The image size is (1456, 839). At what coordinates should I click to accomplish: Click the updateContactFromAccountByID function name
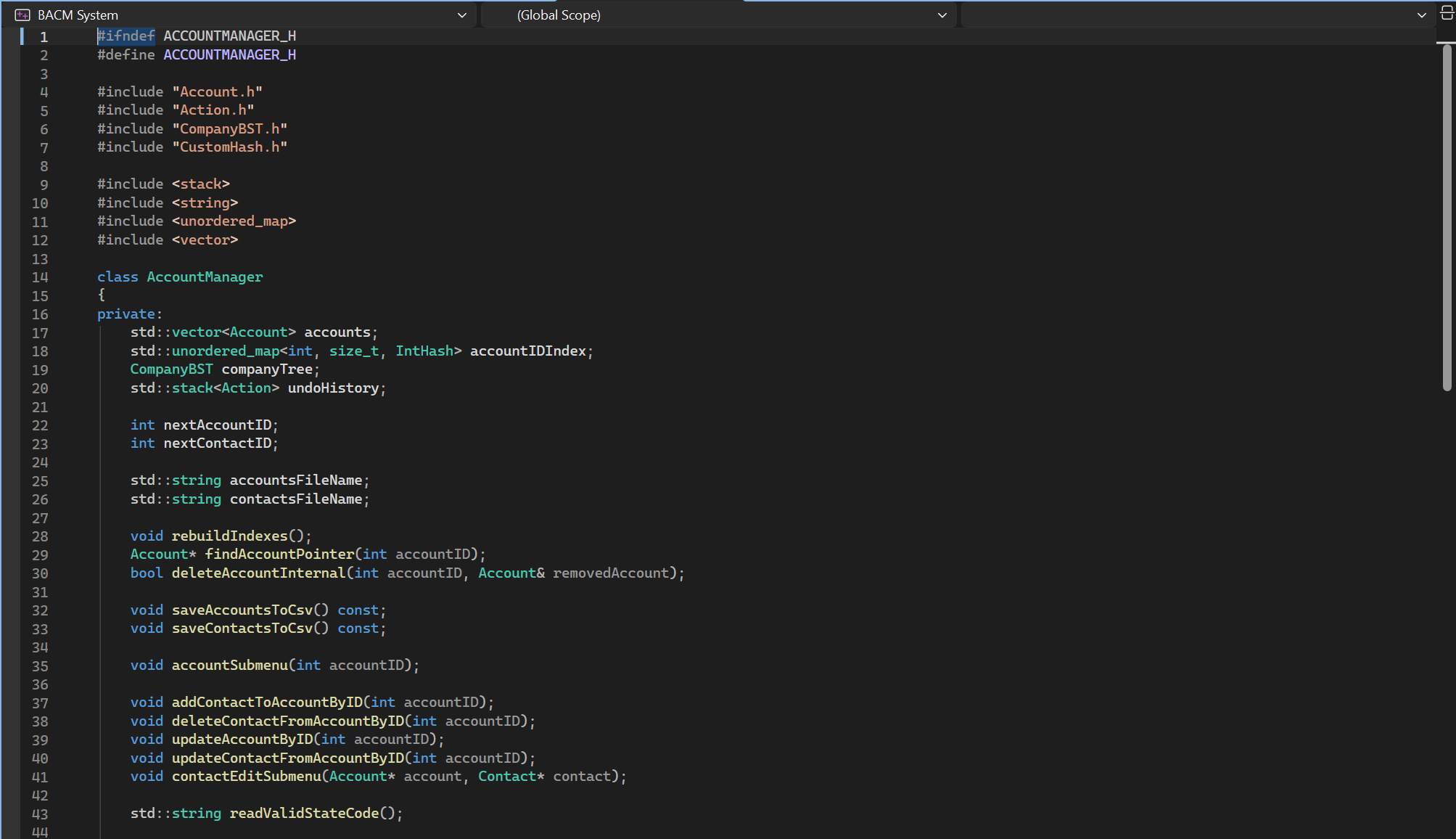[x=288, y=758]
